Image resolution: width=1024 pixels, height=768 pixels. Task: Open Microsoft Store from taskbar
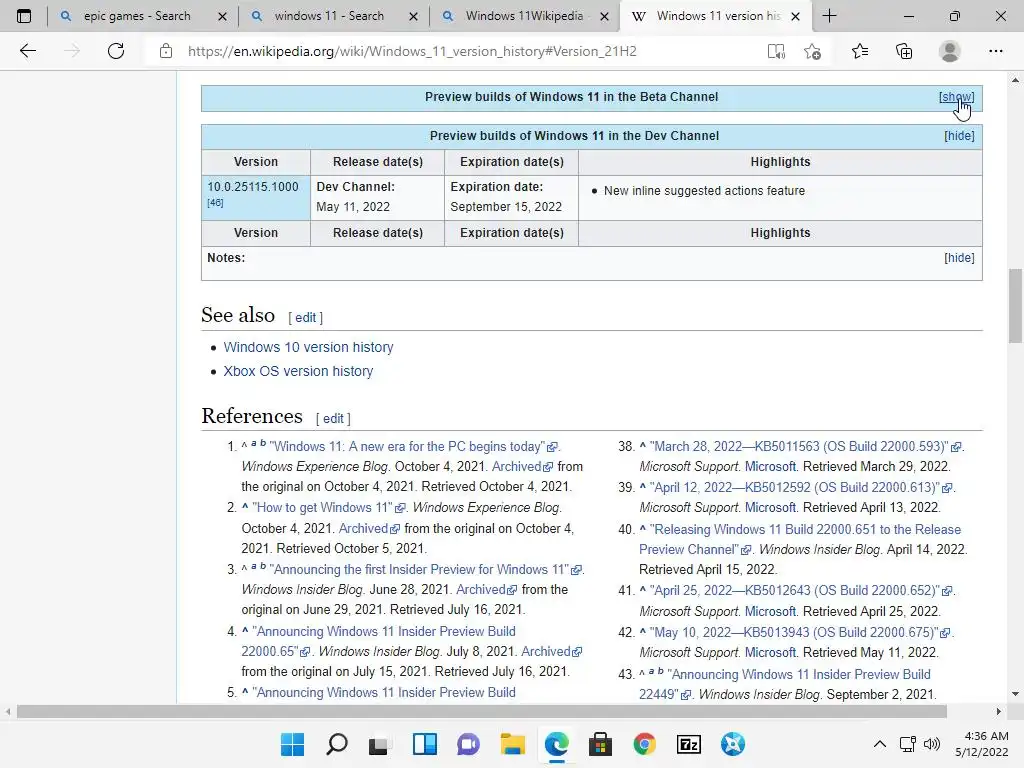(x=600, y=744)
